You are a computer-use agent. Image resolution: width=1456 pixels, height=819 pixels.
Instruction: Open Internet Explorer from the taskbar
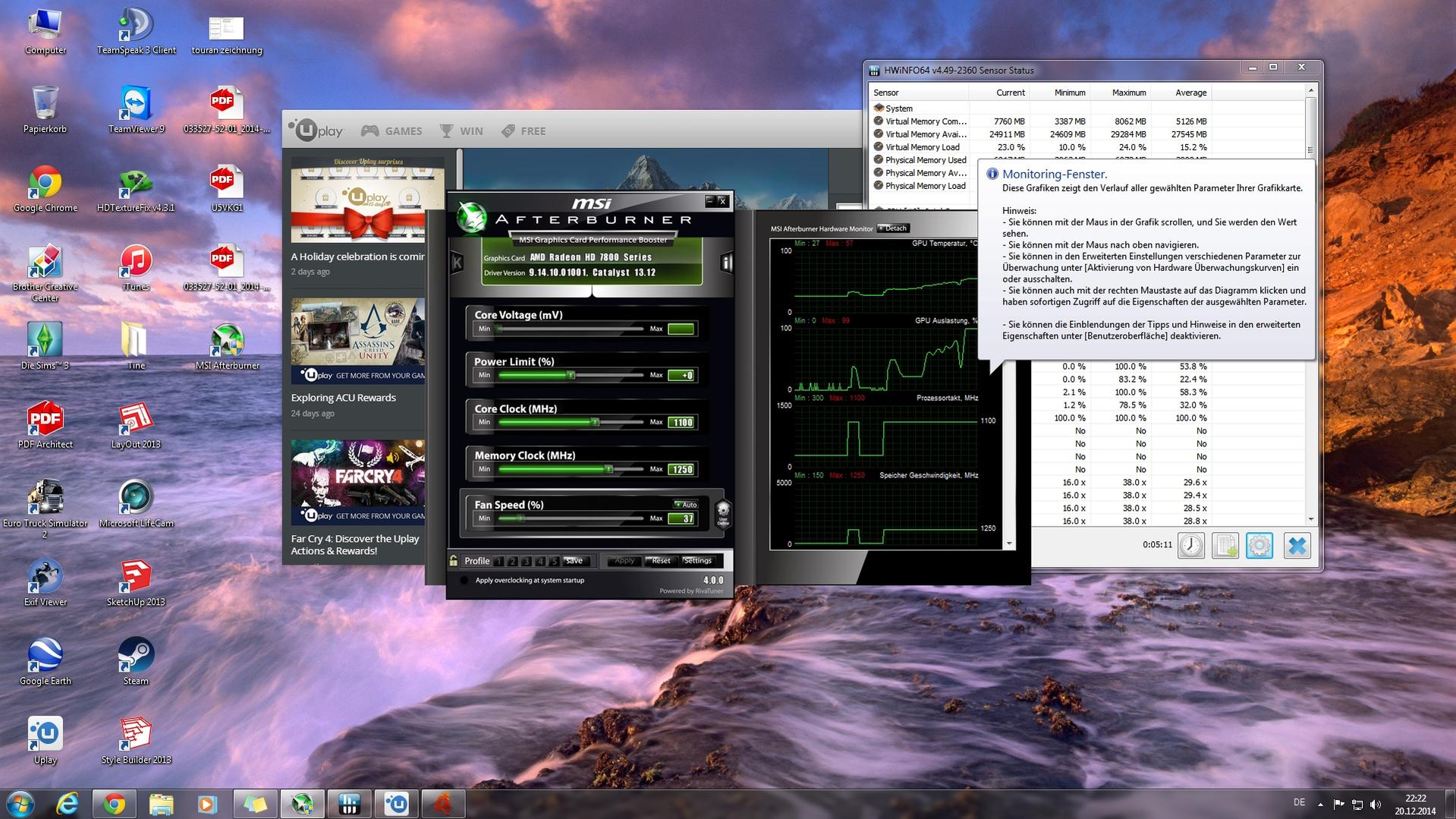coord(68,803)
